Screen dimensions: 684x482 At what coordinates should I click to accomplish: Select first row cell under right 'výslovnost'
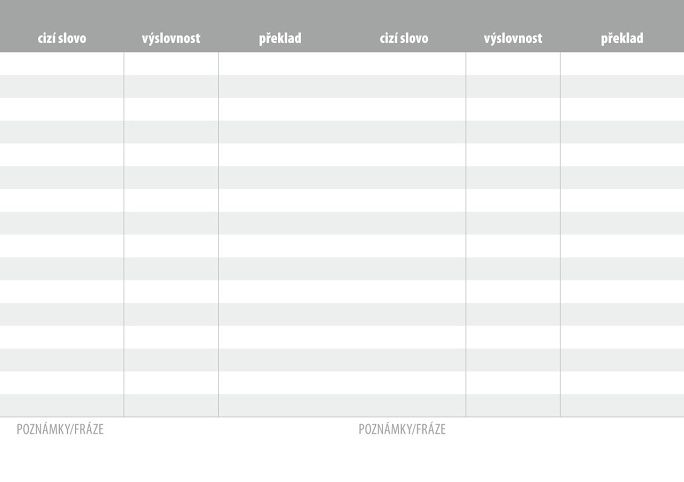(x=513, y=63)
